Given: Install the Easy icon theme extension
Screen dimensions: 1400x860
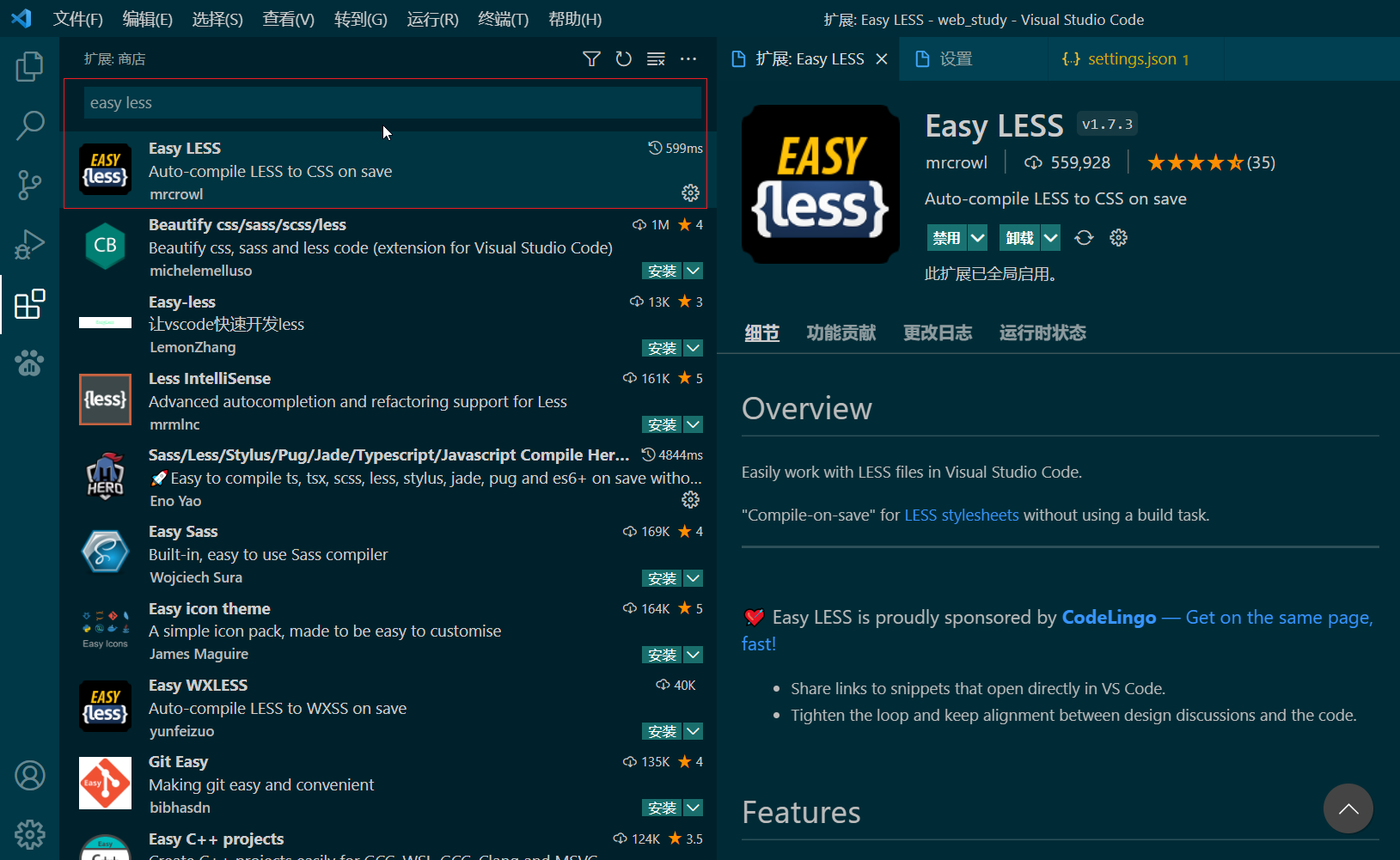Looking at the screenshot, I should [663, 655].
